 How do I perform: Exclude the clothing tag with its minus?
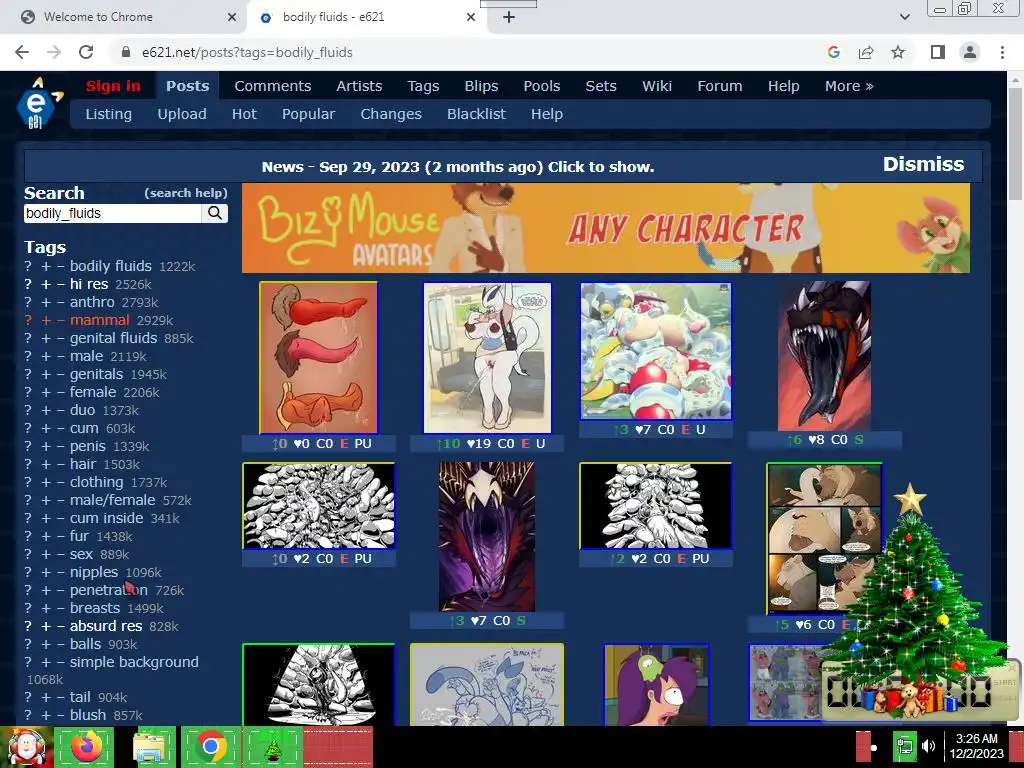60,482
